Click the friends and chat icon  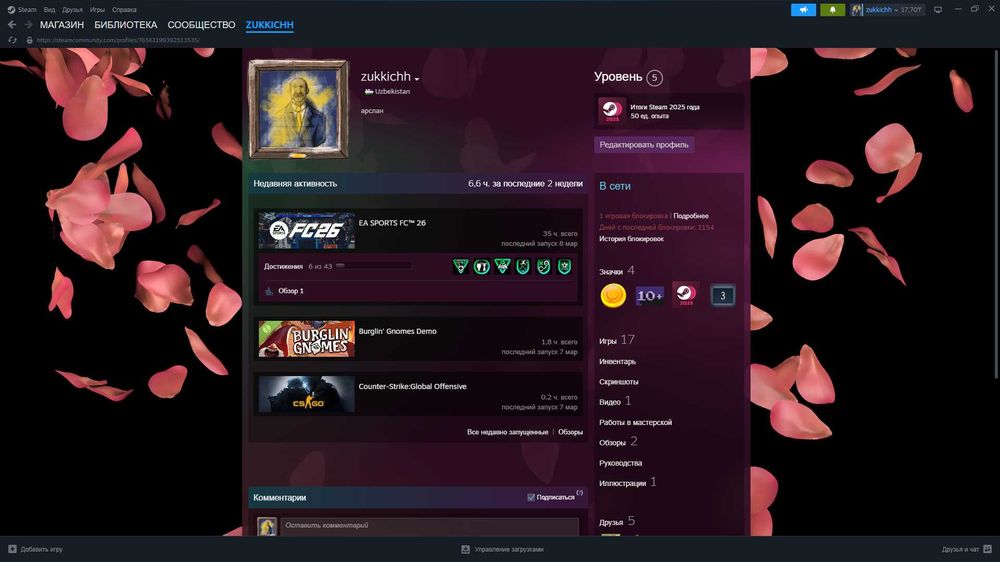(987, 549)
